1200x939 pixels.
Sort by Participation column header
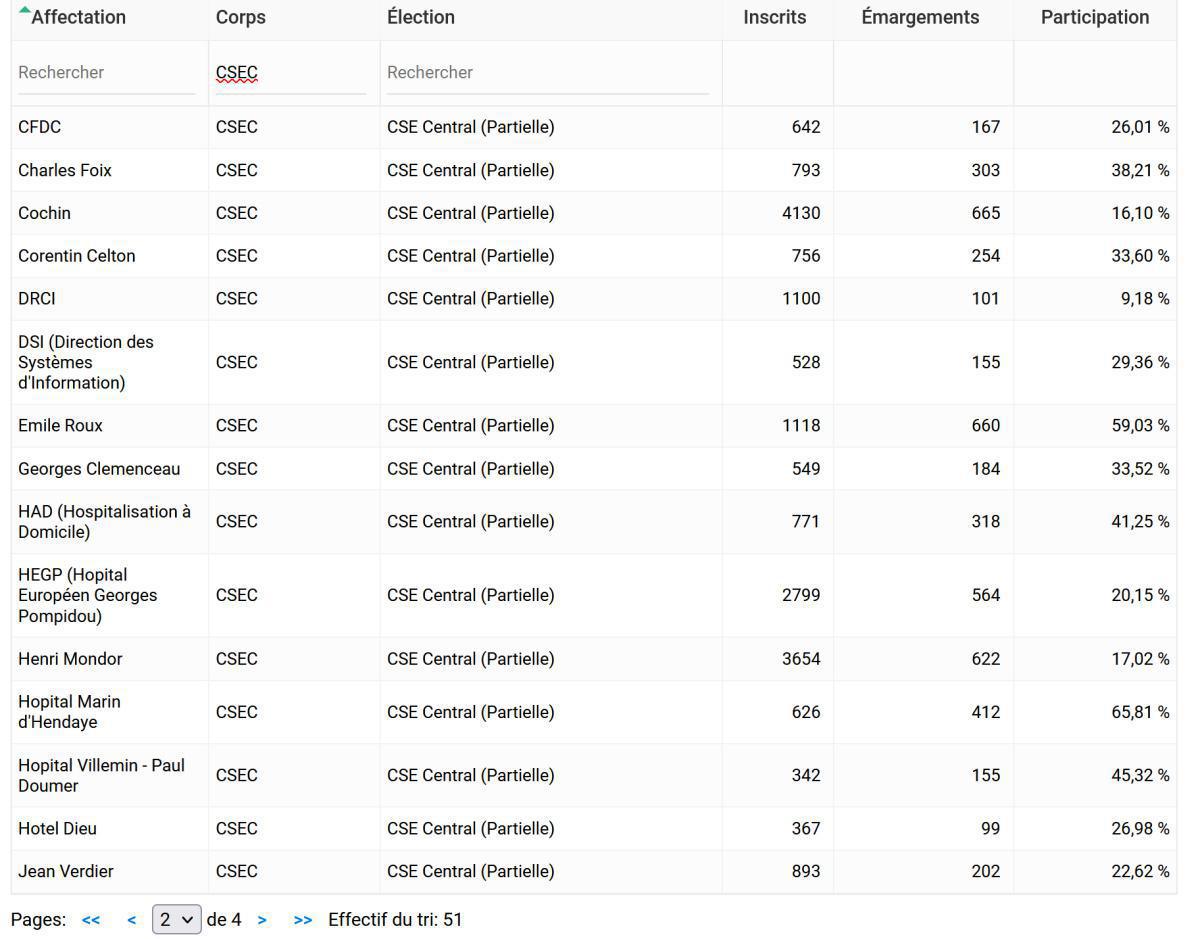(1094, 17)
